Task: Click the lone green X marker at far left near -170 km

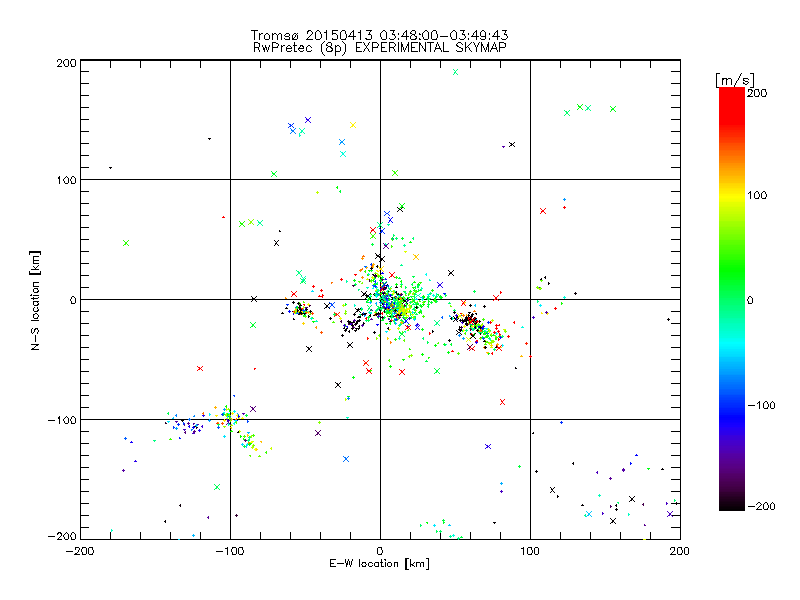Action: pyautogui.click(x=126, y=243)
